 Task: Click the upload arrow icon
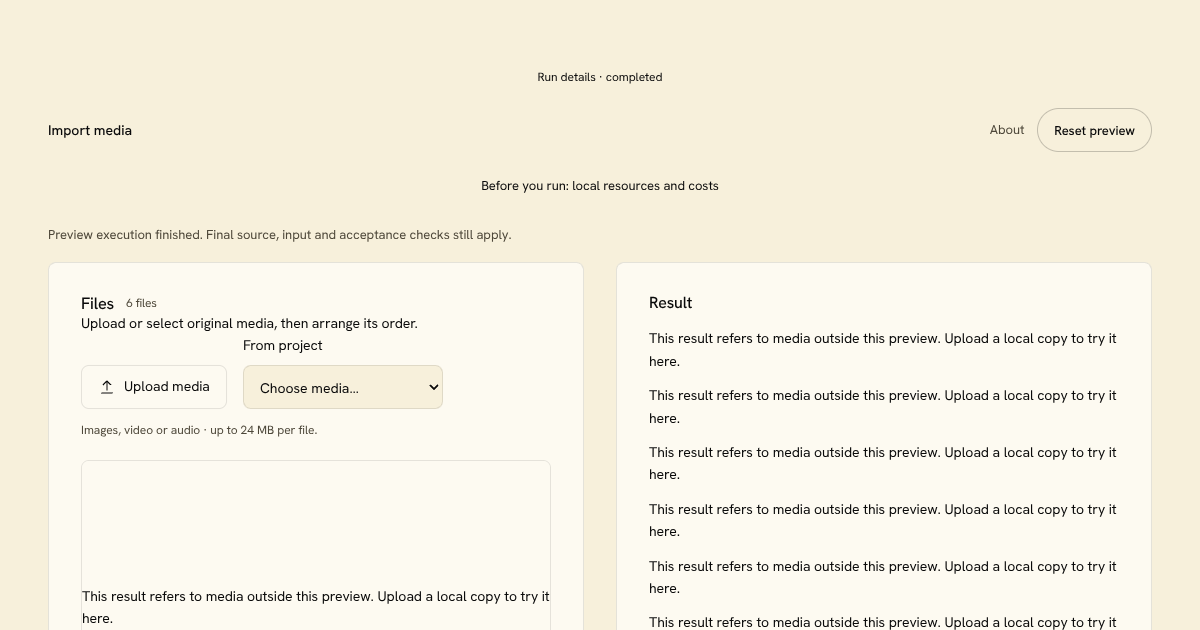coord(107,387)
